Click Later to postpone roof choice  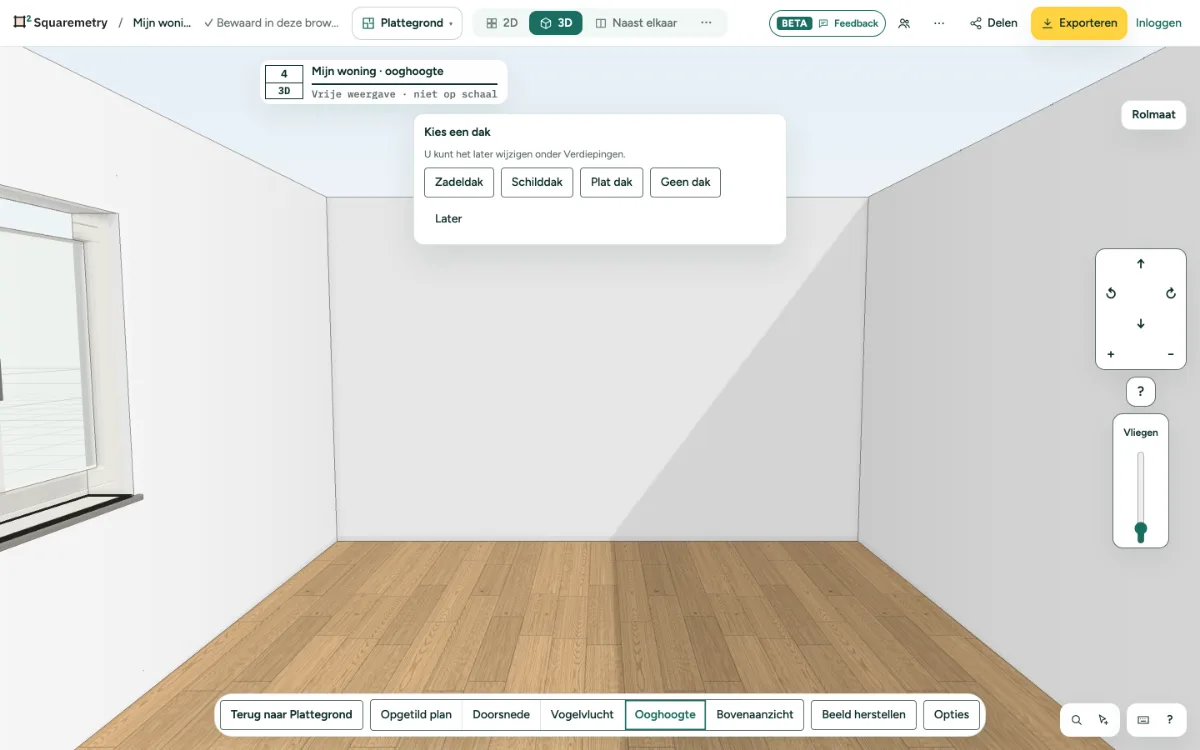point(448,219)
